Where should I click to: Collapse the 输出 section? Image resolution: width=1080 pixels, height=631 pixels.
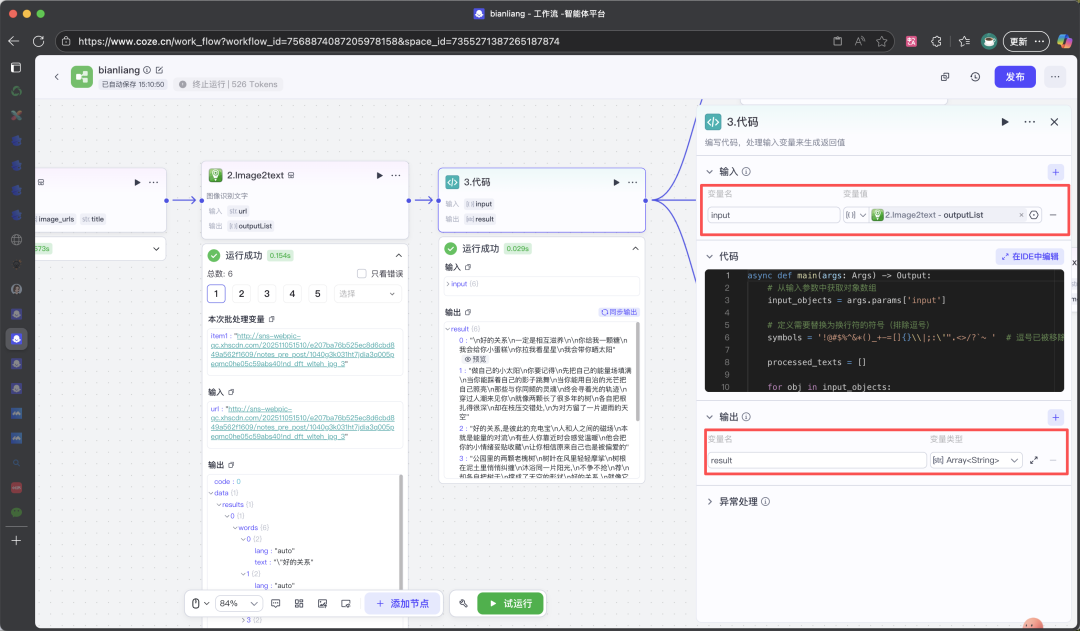(x=709, y=417)
